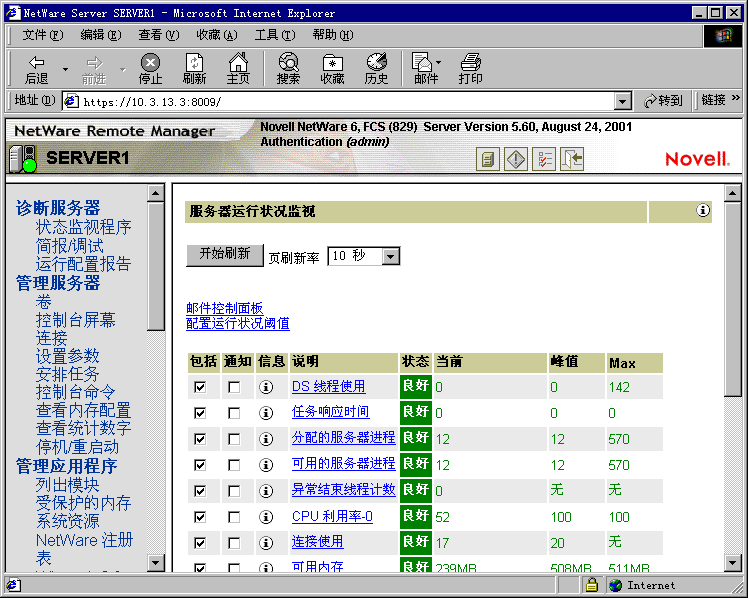The height and width of the screenshot is (598, 748).
Task: Click the volumes/server header icon in NetWare banner
Action: tap(488, 159)
